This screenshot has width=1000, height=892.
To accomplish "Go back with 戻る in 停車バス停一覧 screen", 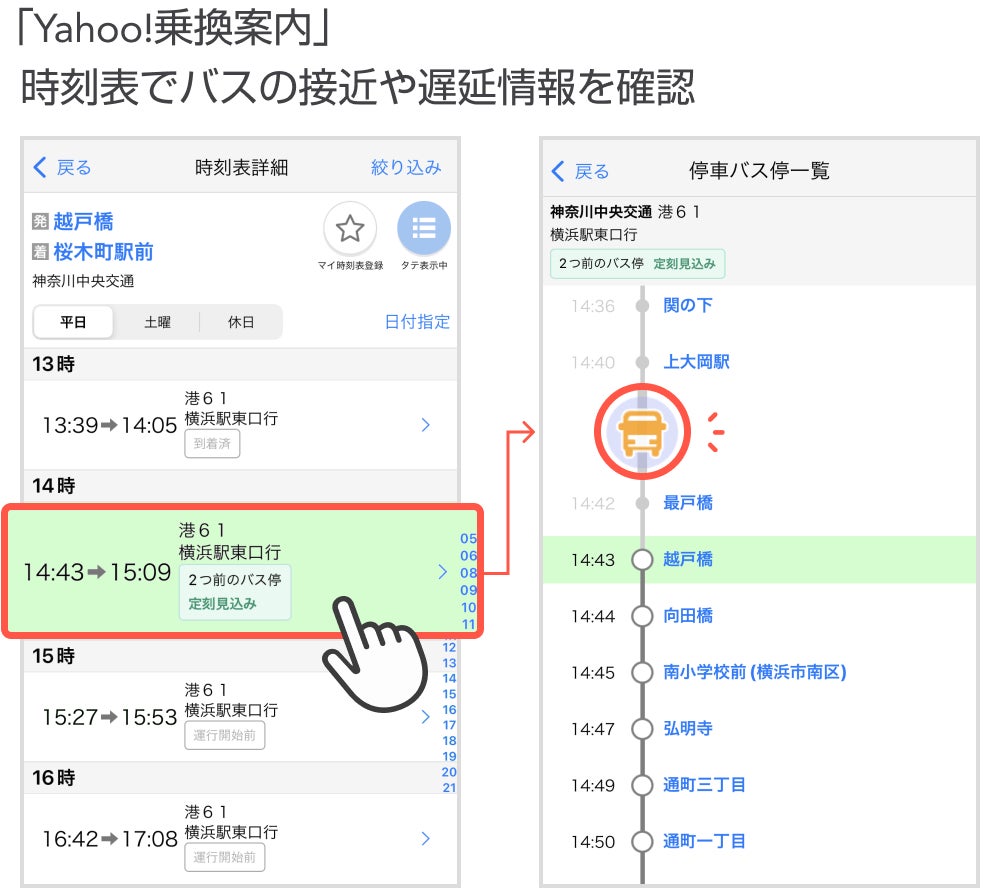I will [x=580, y=171].
